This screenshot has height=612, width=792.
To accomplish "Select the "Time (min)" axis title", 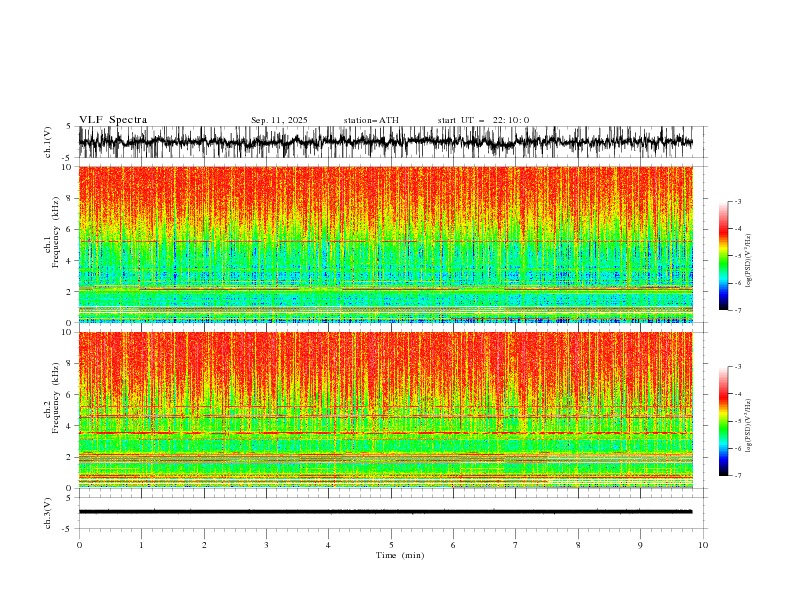I will click(x=400, y=555).
